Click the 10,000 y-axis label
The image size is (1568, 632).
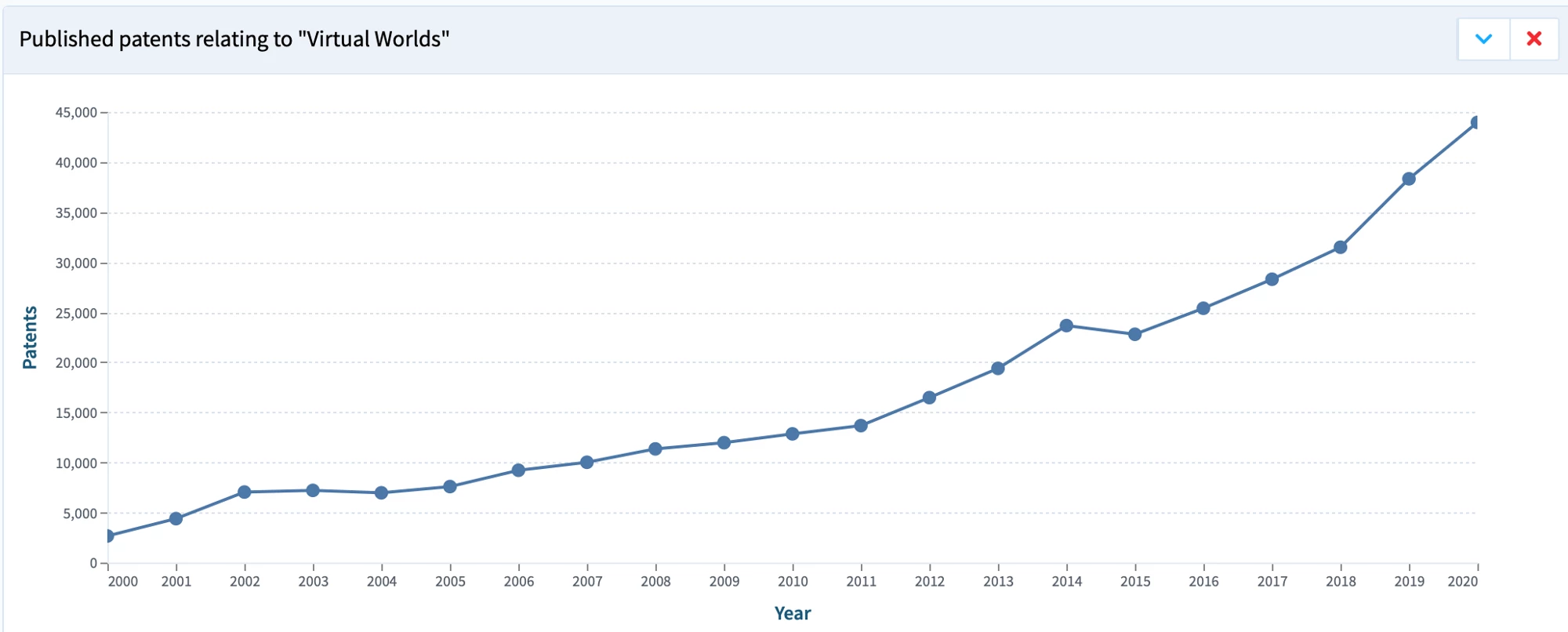[76, 463]
